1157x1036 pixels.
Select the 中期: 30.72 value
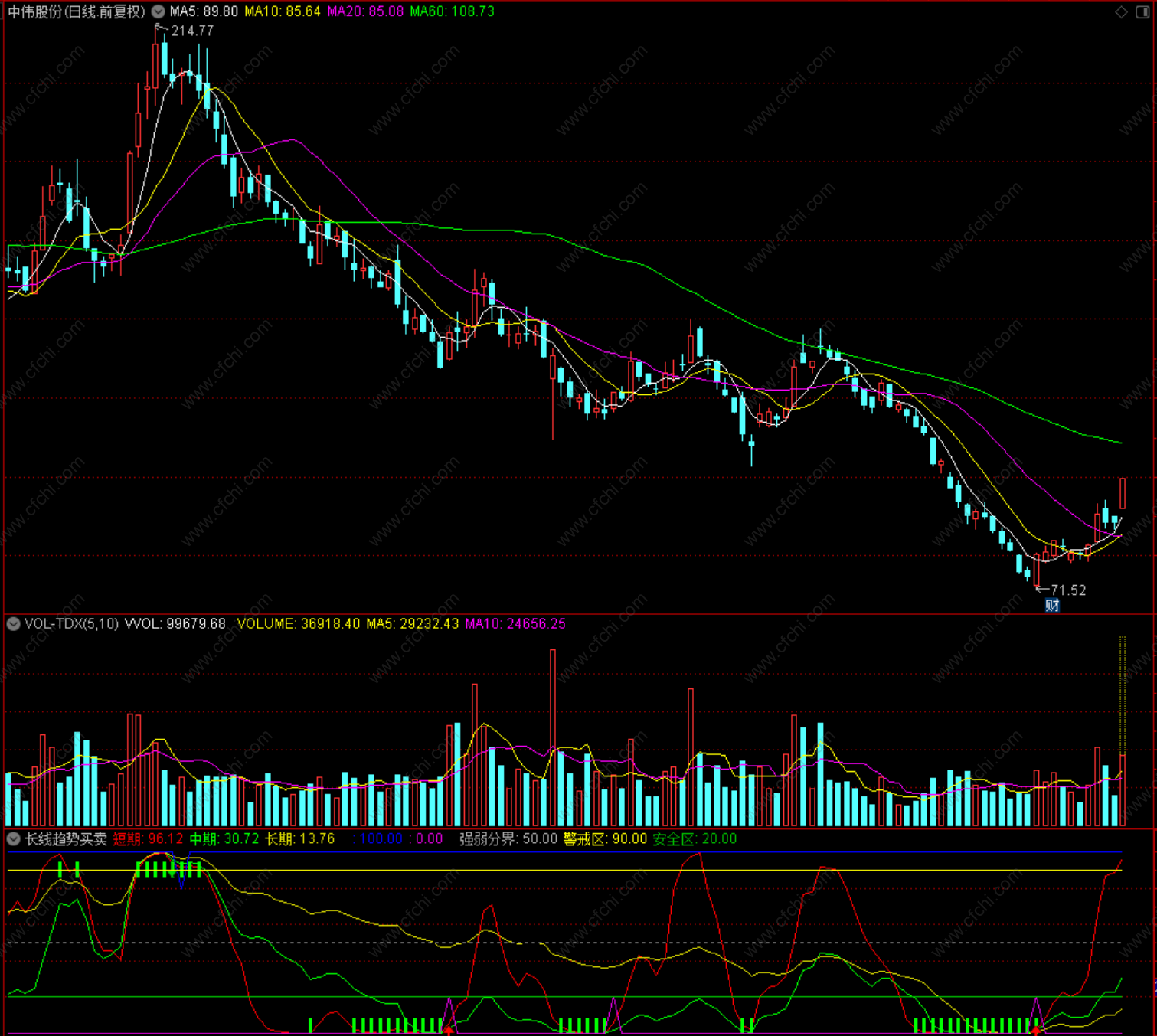click(x=224, y=839)
